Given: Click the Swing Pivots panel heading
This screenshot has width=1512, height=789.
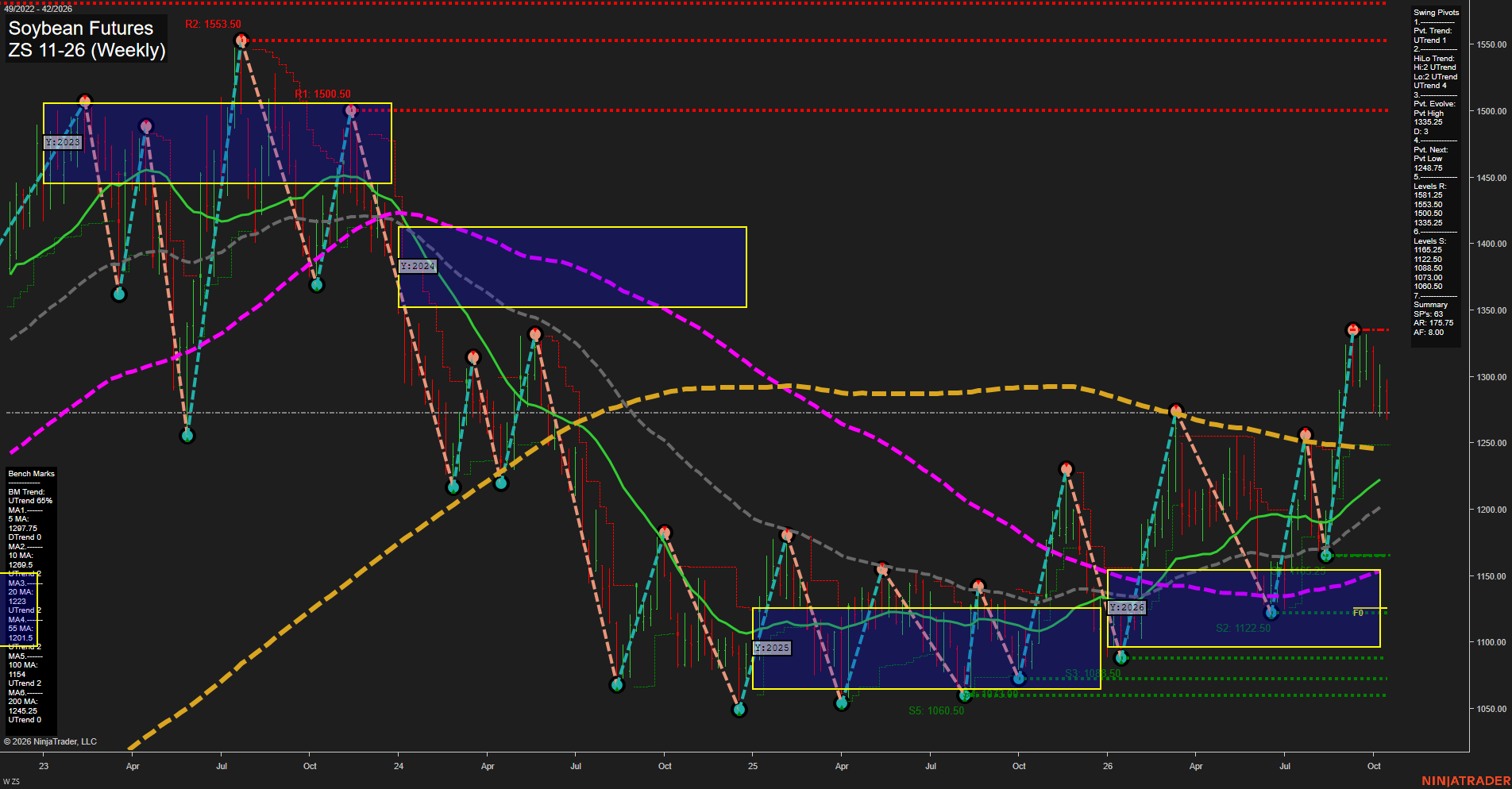Looking at the screenshot, I should [x=1436, y=13].
